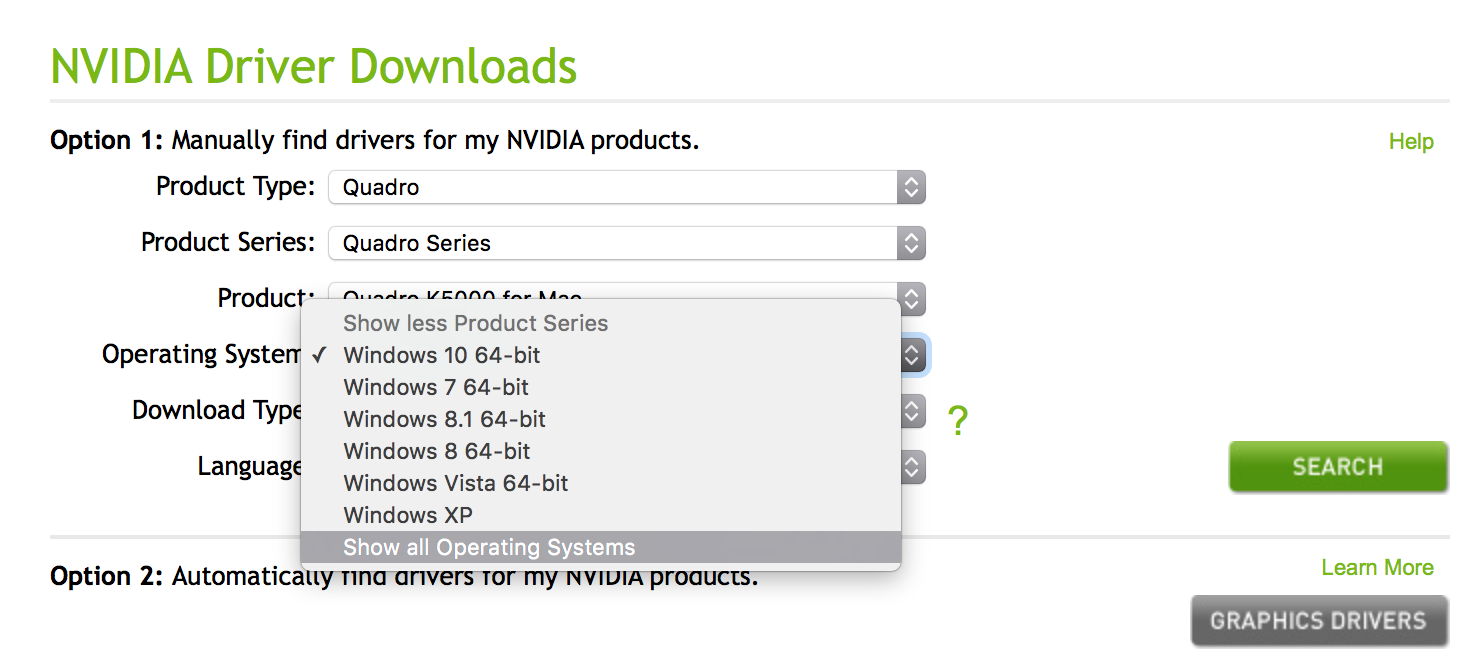Open the Product Series dropdown arrows
This screenshot has height=656, width=1464.
(910, 243)
